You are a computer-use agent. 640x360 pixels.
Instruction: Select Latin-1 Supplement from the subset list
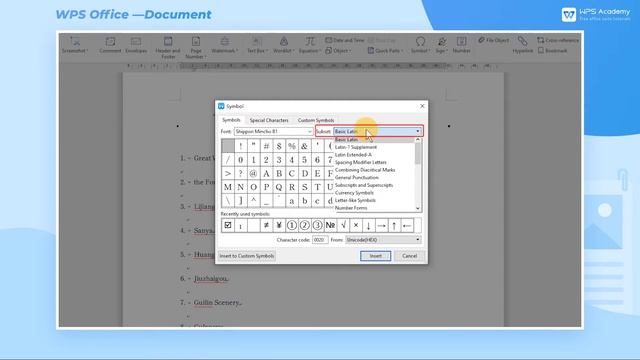pos(356,147)
